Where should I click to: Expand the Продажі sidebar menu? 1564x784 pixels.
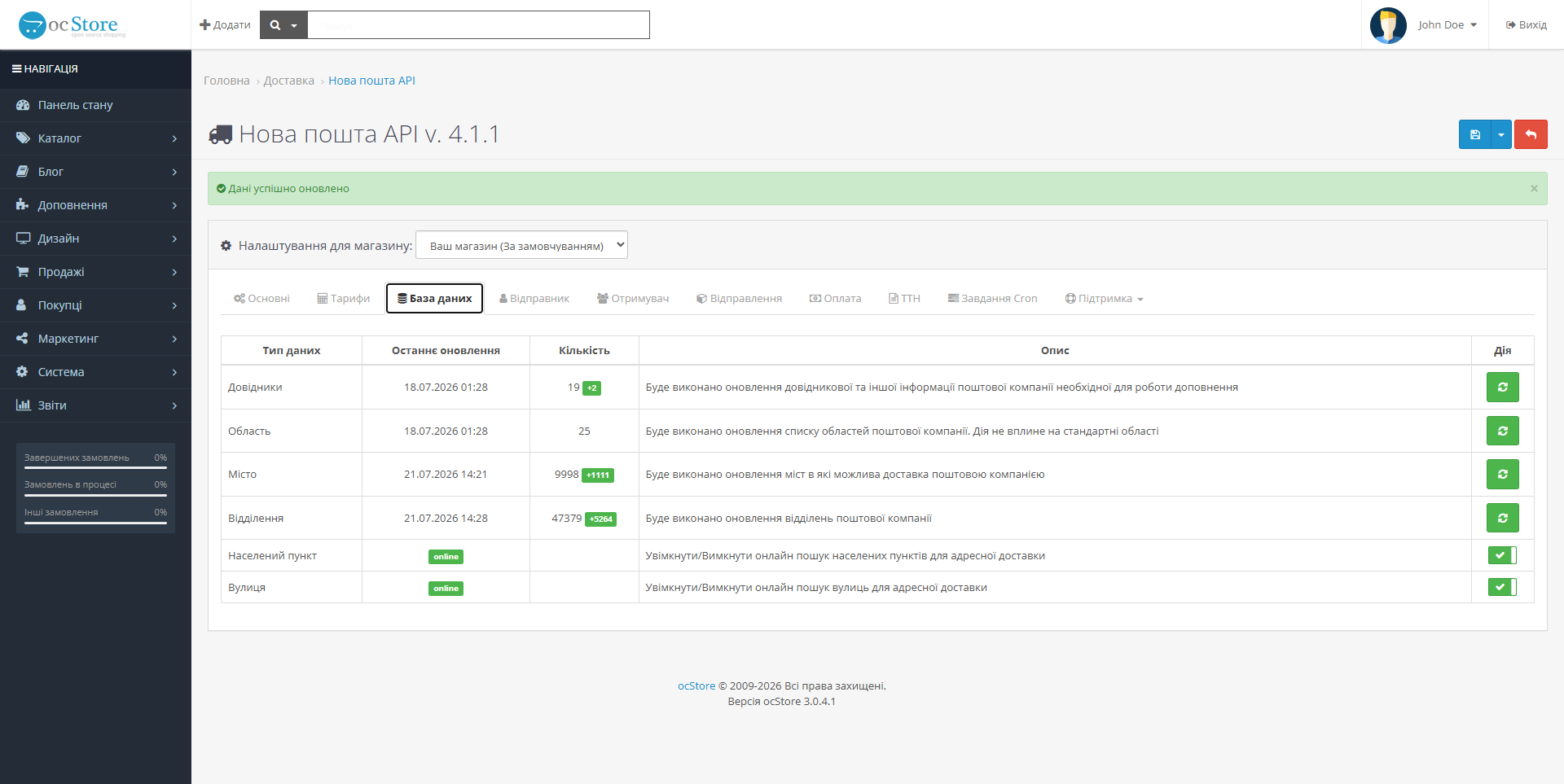[x=95, y=272]
